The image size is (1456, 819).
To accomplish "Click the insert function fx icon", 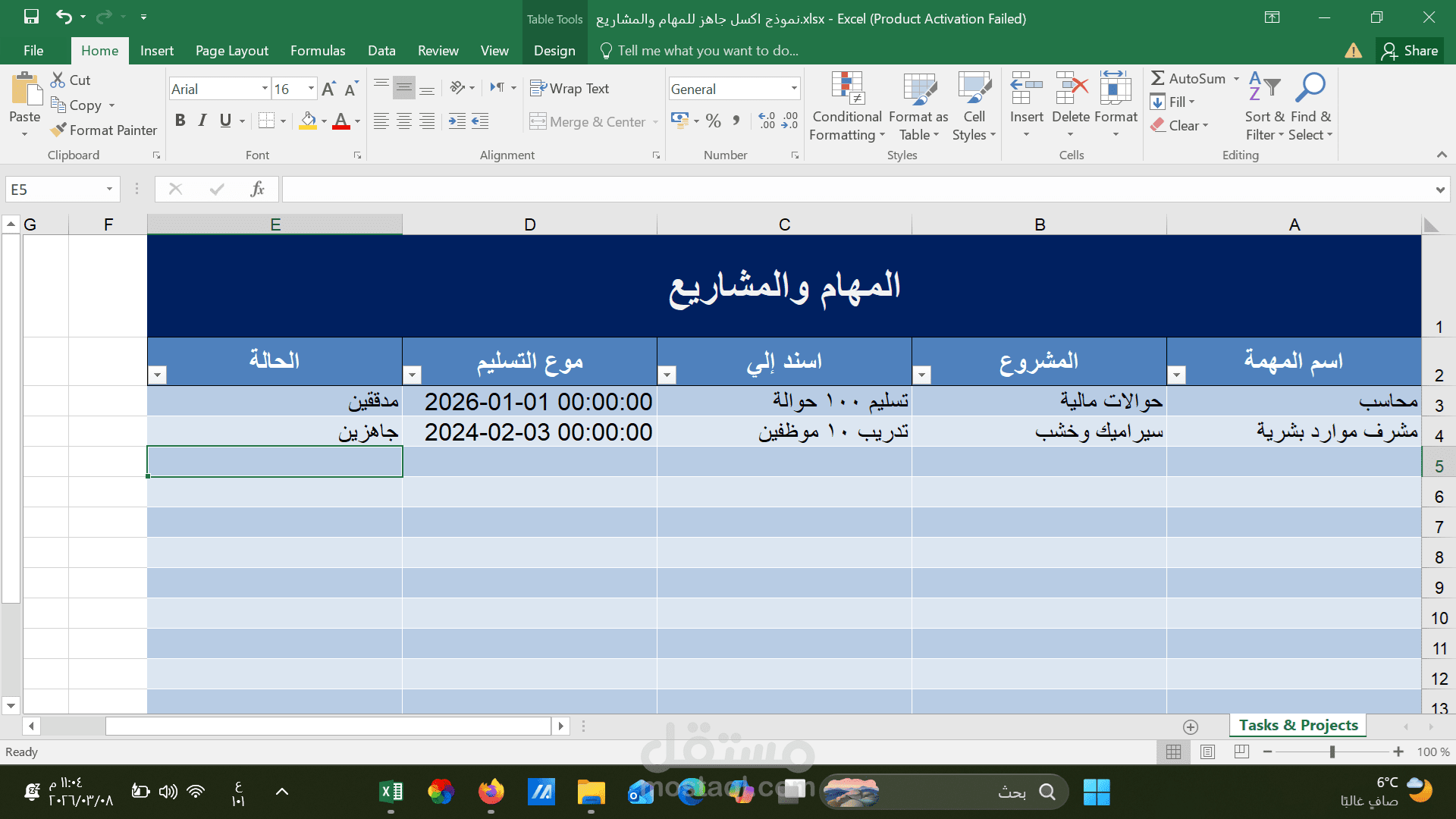I will point(257,189).
